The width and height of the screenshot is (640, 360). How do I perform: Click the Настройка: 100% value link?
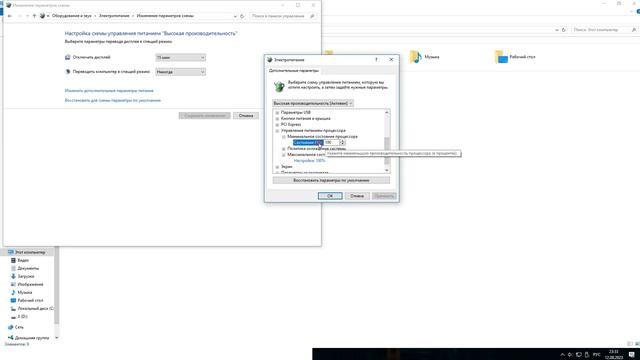click(x=309, y=161)
